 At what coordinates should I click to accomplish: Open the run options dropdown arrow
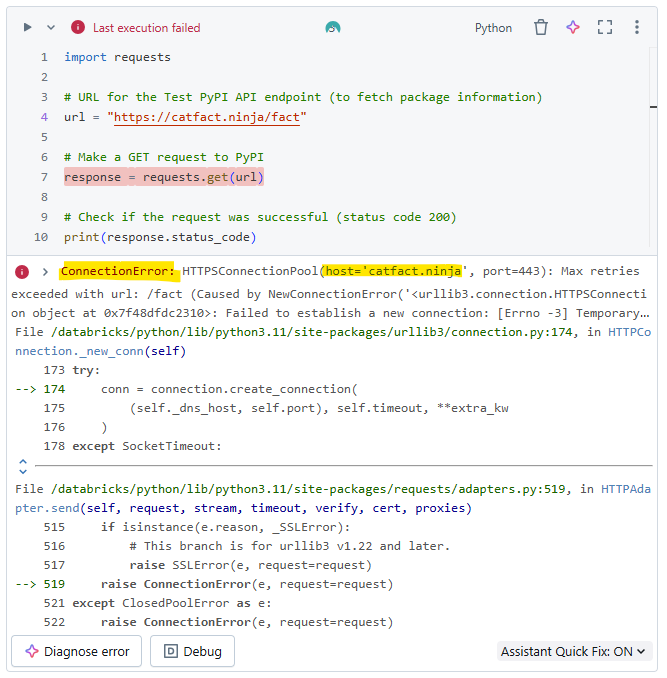51,28
